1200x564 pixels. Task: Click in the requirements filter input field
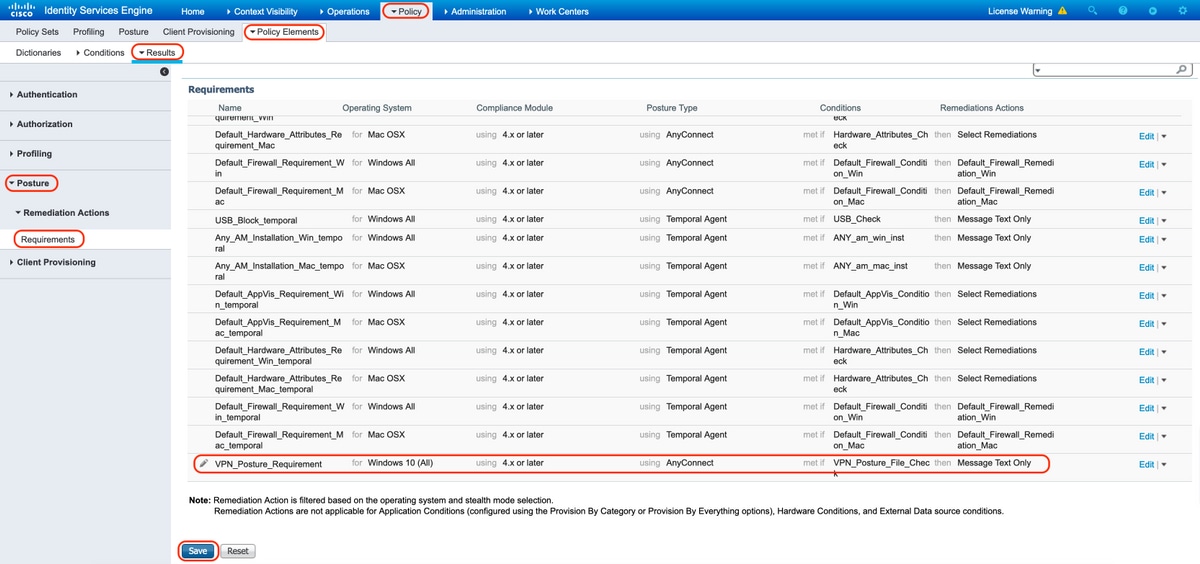click(x=1108, y=70)
